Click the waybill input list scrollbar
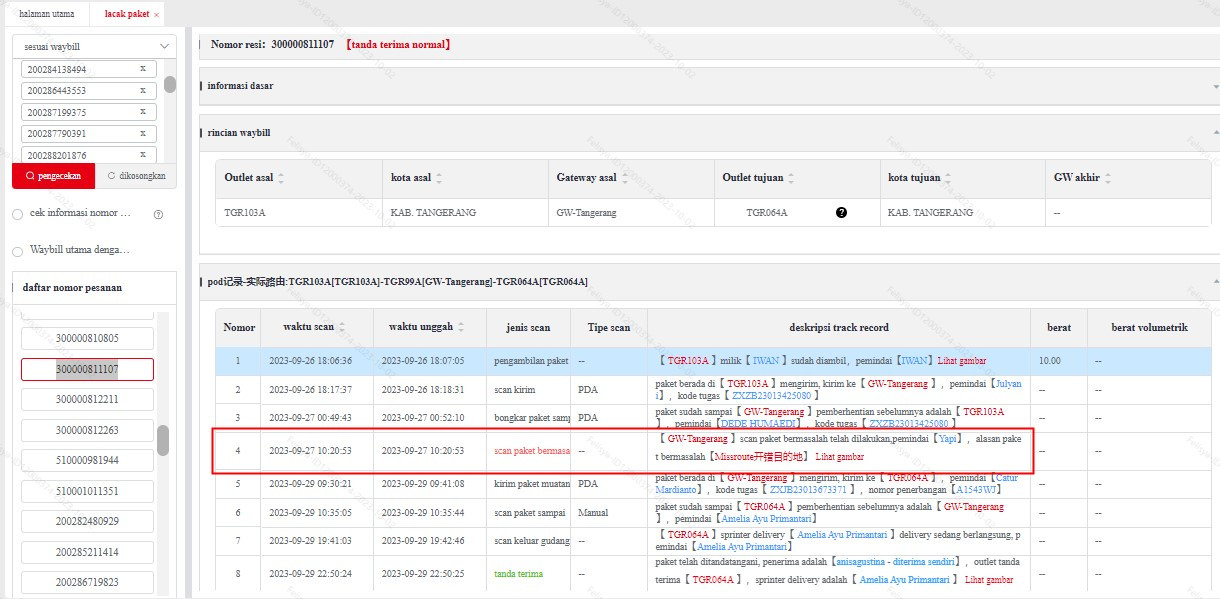The image size is (1220, 599). 170,84
